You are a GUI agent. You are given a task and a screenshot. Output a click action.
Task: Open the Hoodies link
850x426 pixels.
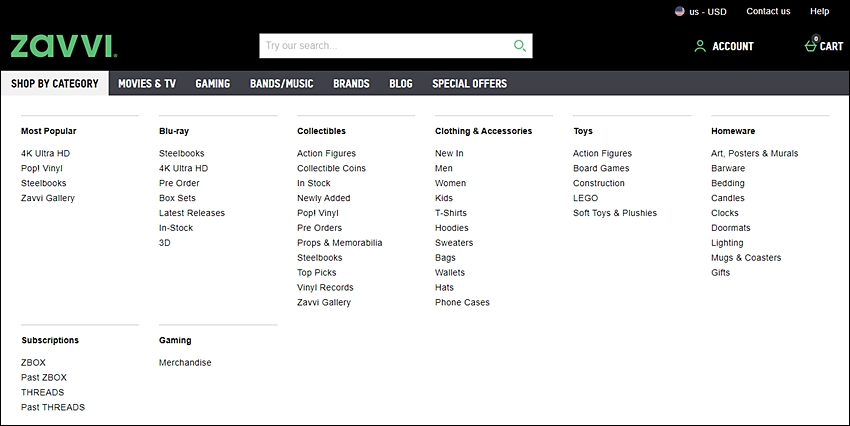click(x=452, y=228)
